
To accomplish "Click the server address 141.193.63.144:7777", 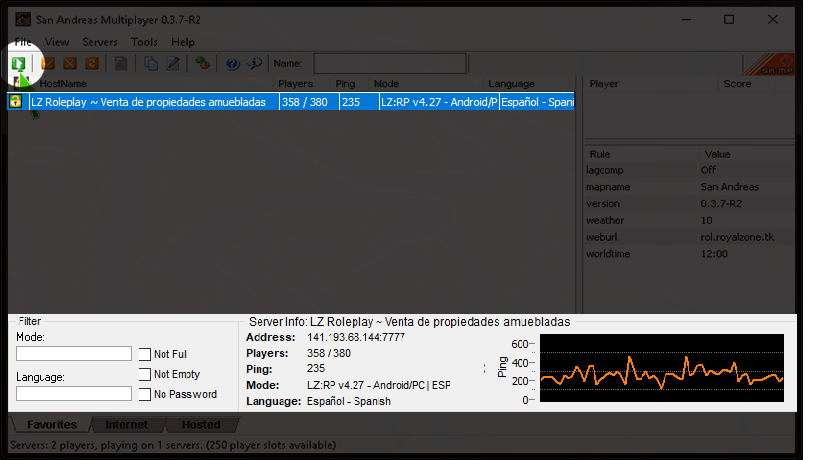I will pyautogui.click(x=356, y=337).
